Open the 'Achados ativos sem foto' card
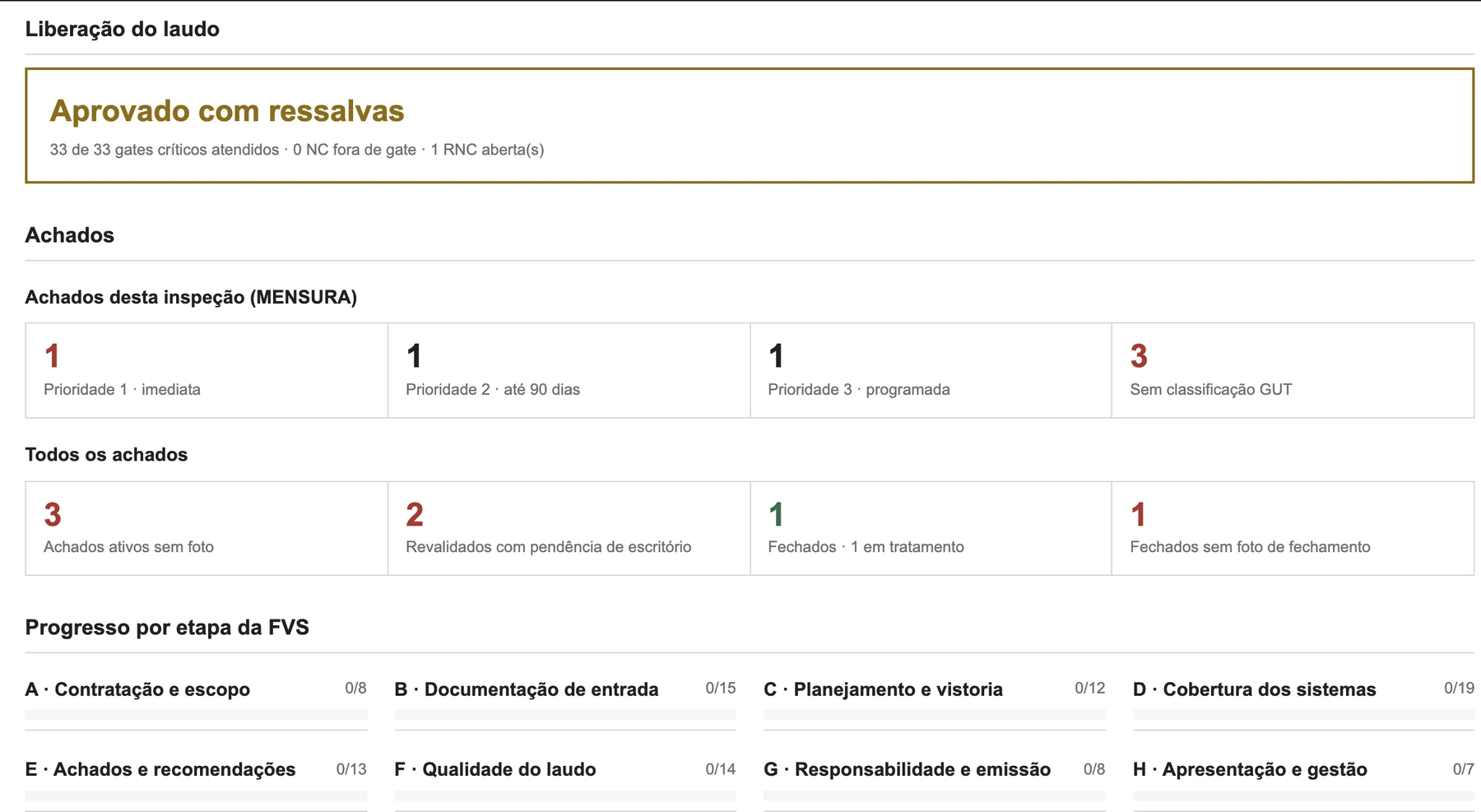Screen dimensions: 1481x812 pos(207,528)
